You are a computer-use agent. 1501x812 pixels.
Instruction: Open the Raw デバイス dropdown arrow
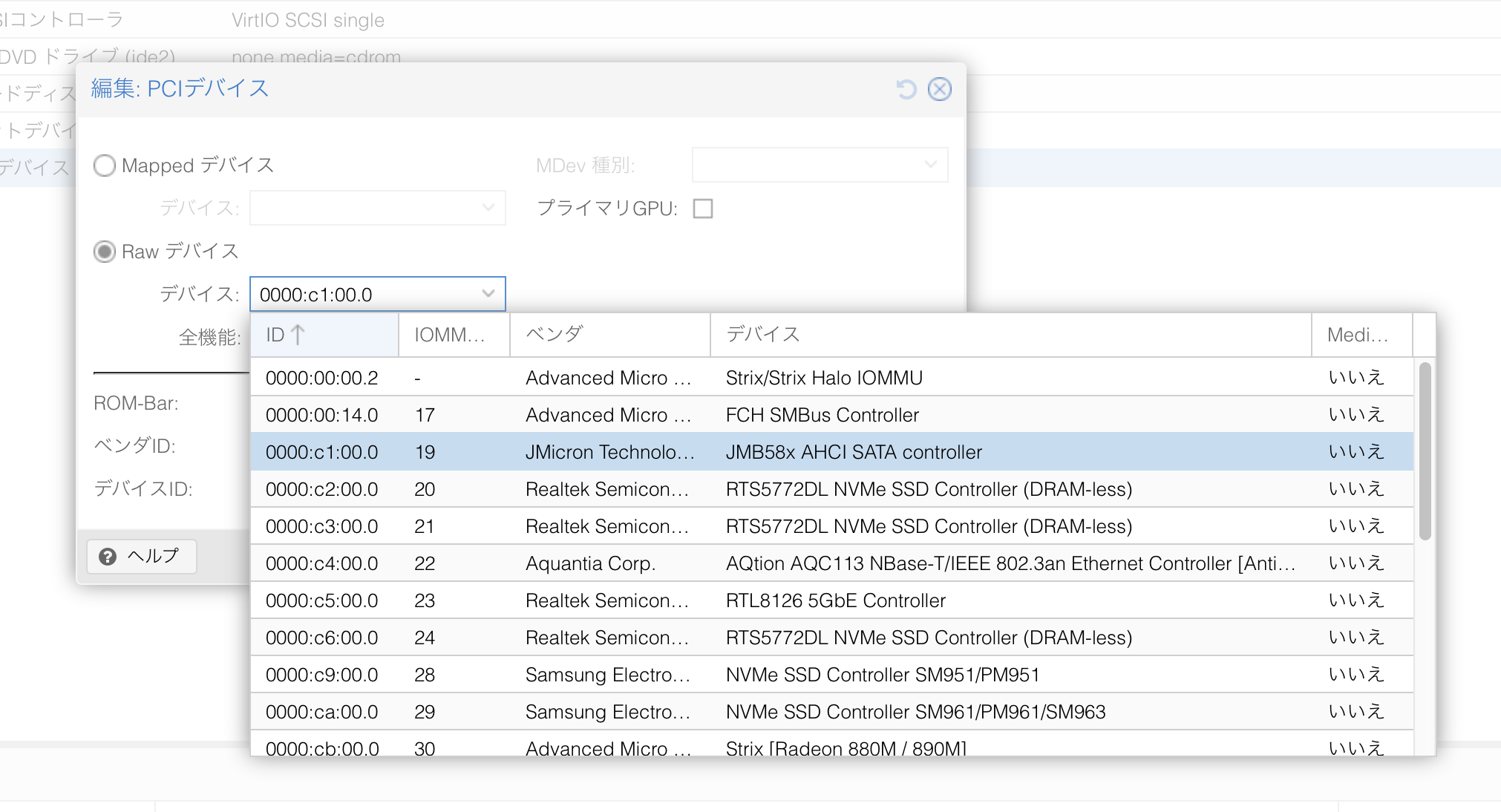pyautogui.click(x=487, y=294)
